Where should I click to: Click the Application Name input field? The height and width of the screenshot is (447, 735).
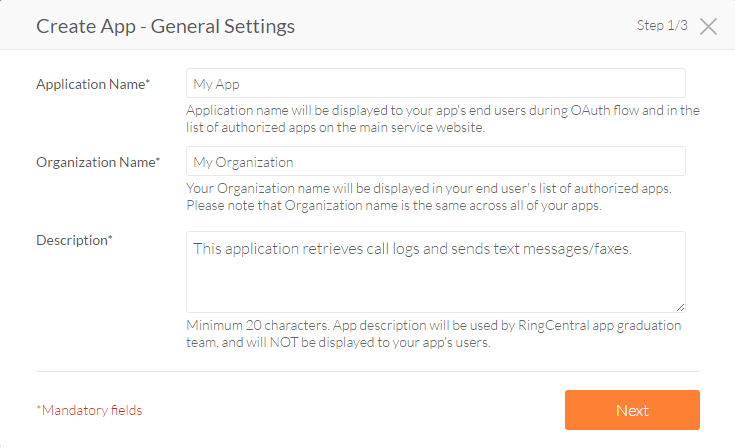pos(435,84)
